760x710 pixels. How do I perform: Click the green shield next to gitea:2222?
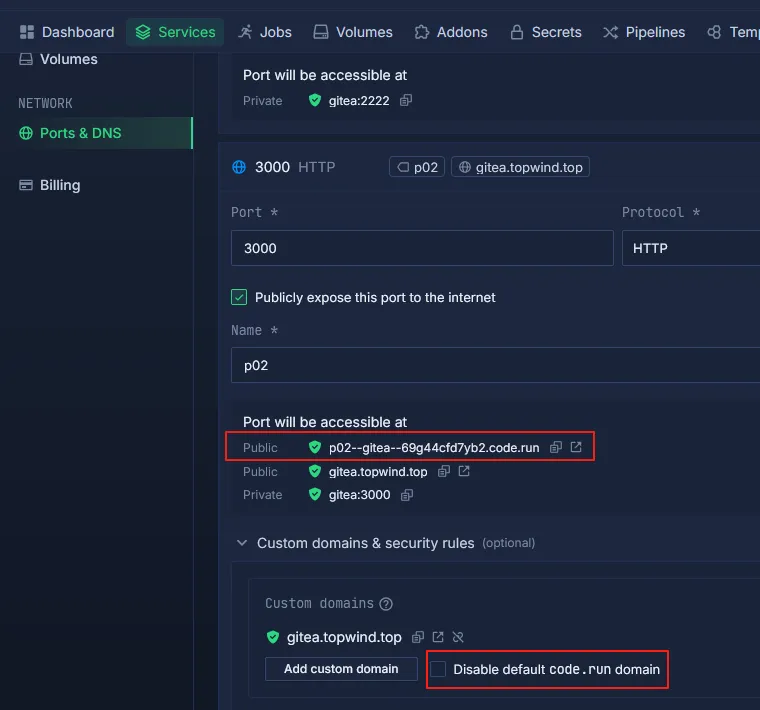click(x=315, y=100)
